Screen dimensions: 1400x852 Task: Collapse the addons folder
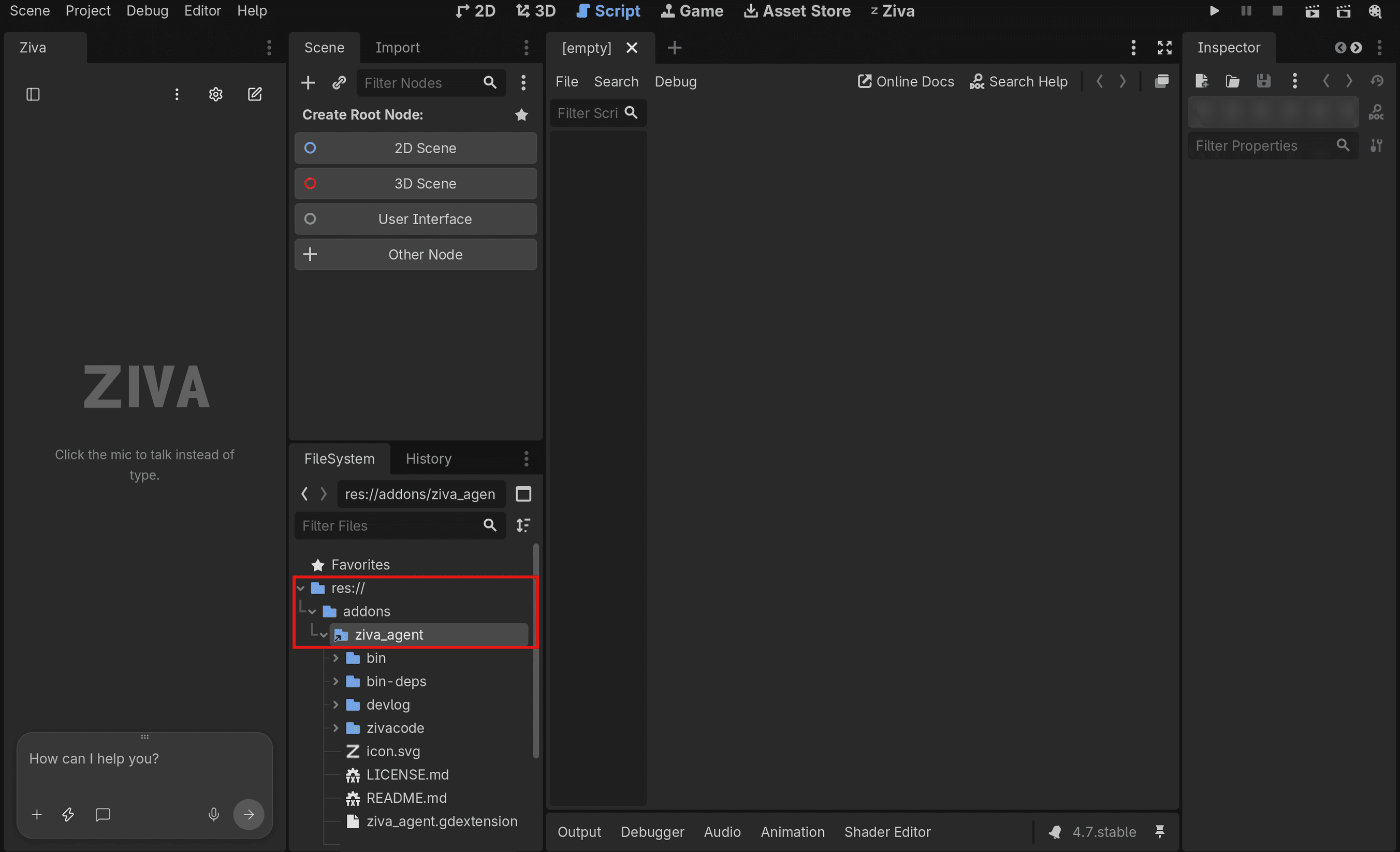313,612
